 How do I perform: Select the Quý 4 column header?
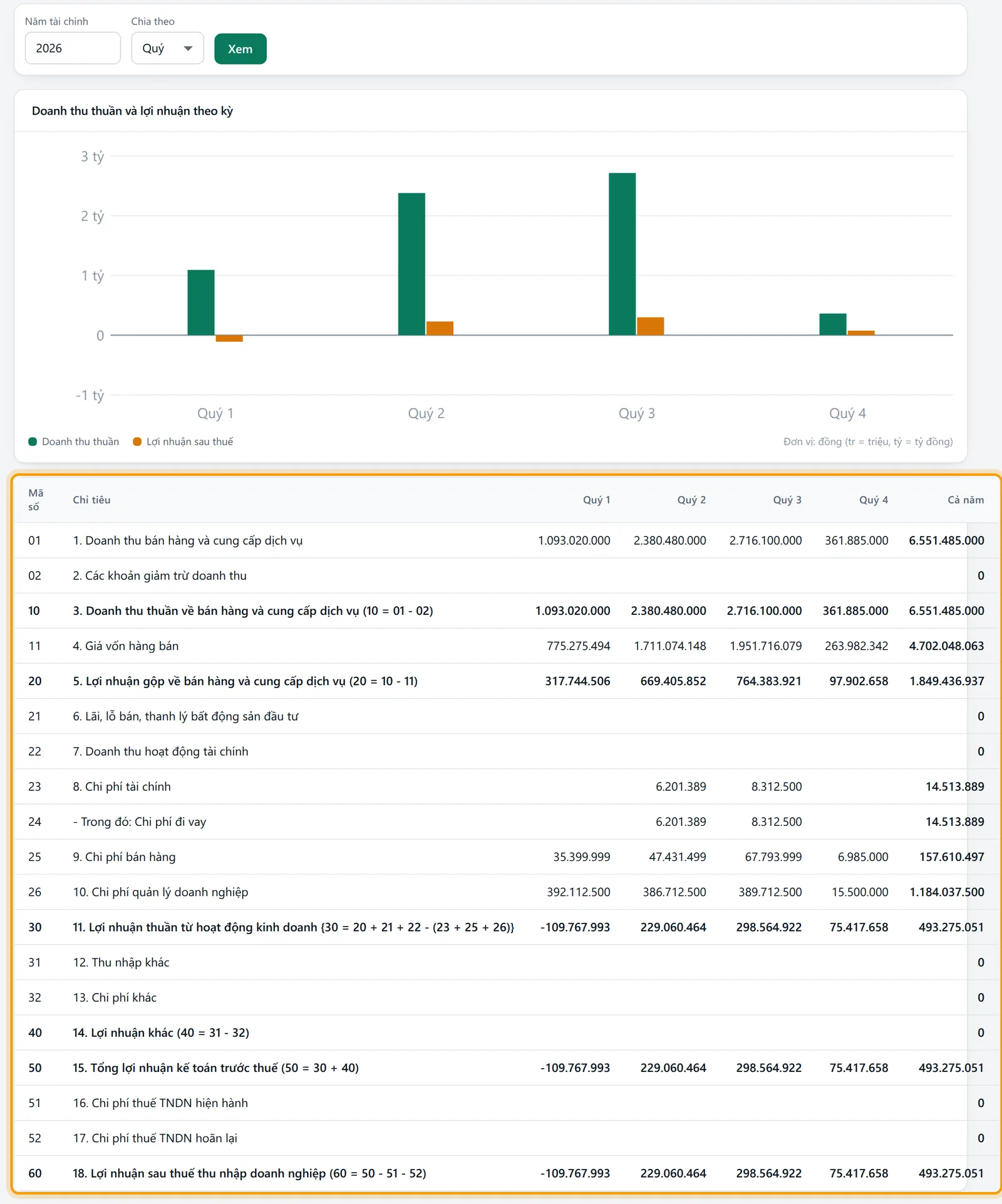tap(874, 500)
